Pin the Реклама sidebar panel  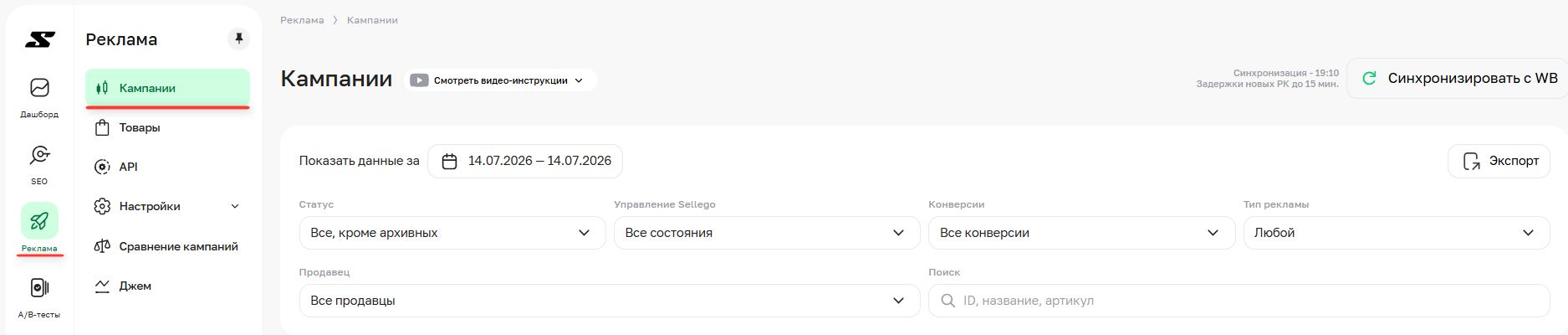click(238, 39)
